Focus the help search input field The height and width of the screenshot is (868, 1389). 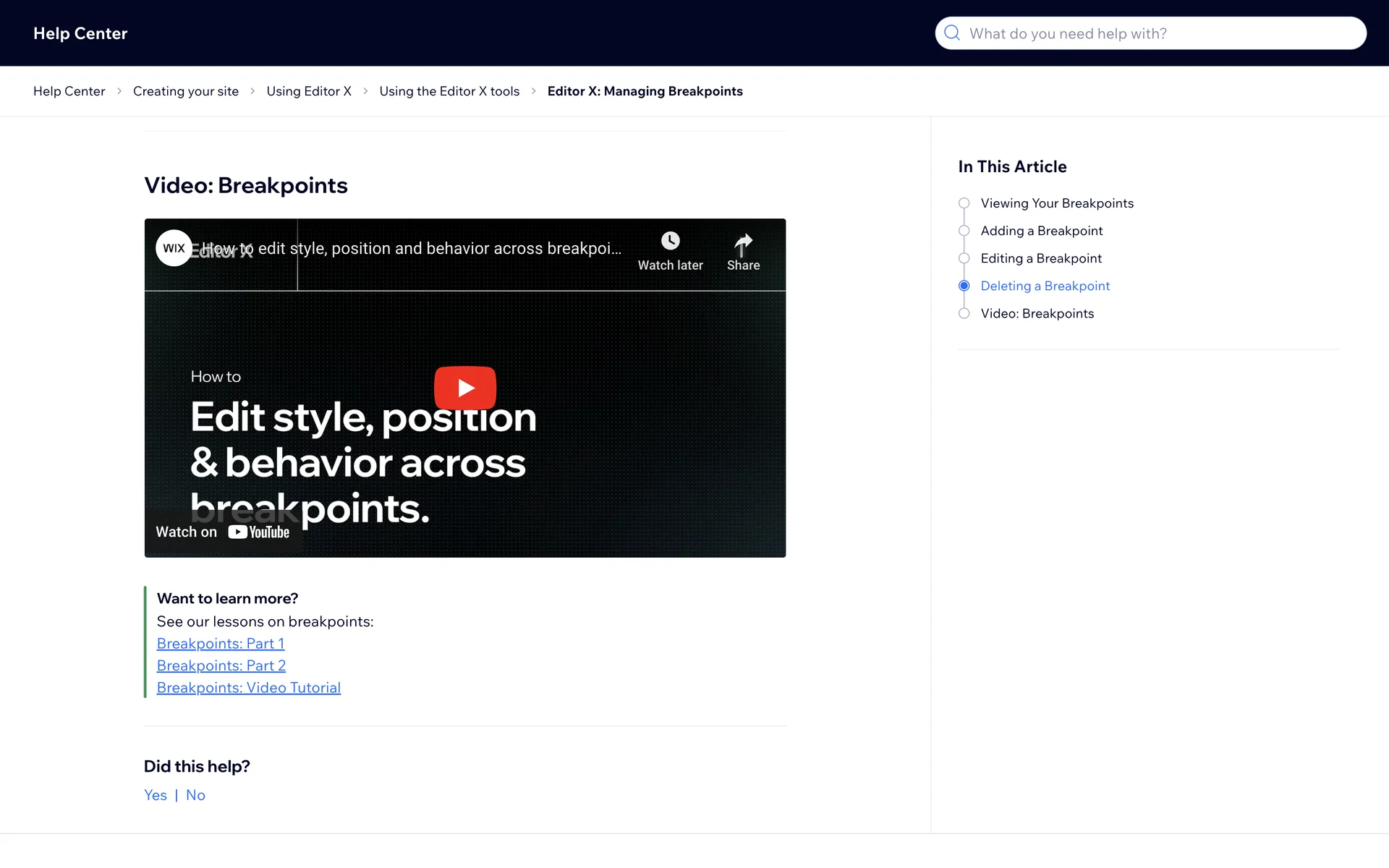(1157, 33)
